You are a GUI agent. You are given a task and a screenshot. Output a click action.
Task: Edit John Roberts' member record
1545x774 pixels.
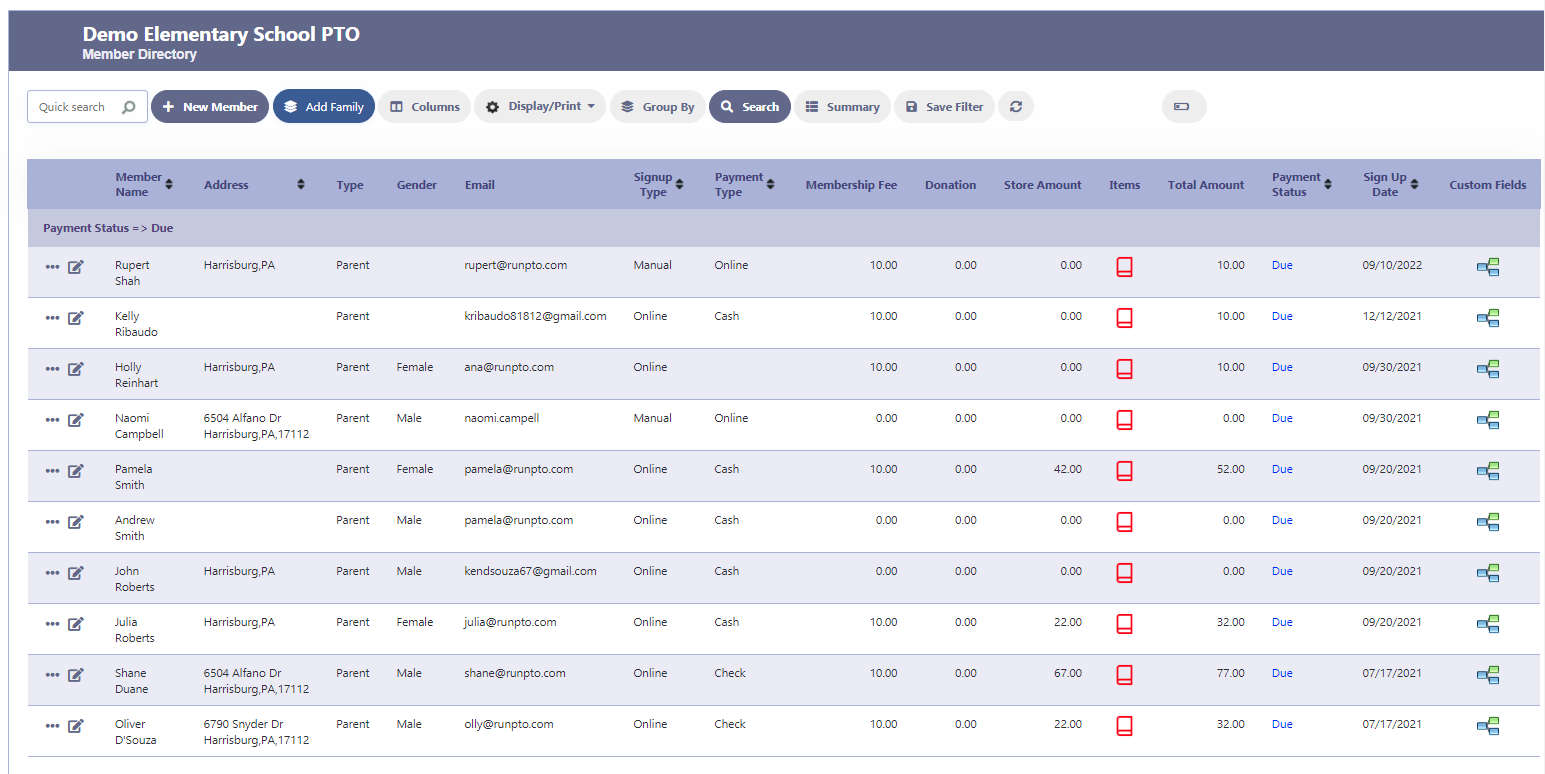click(76, 573)
